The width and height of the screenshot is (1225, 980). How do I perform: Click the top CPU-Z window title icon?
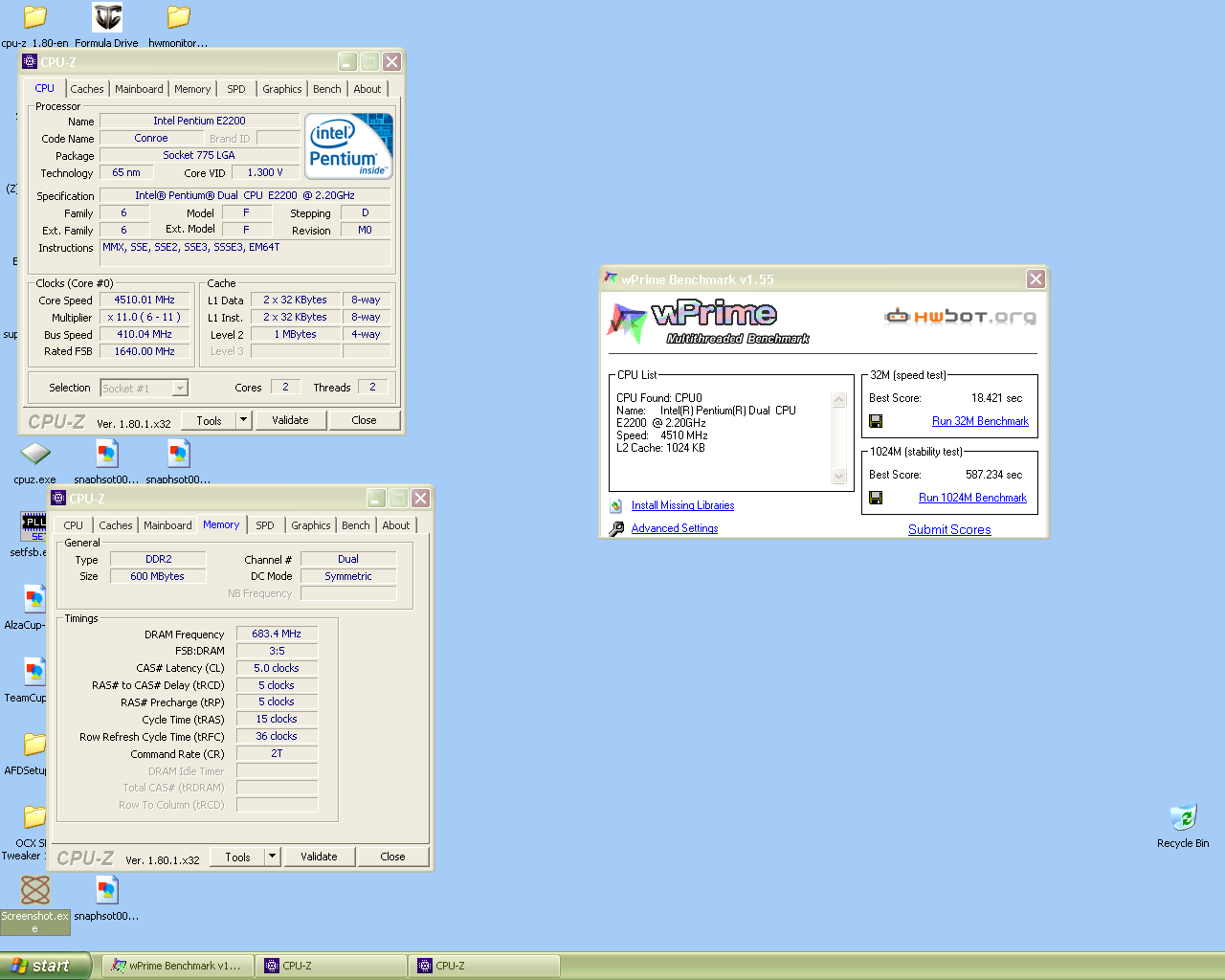tap(30, 62)
